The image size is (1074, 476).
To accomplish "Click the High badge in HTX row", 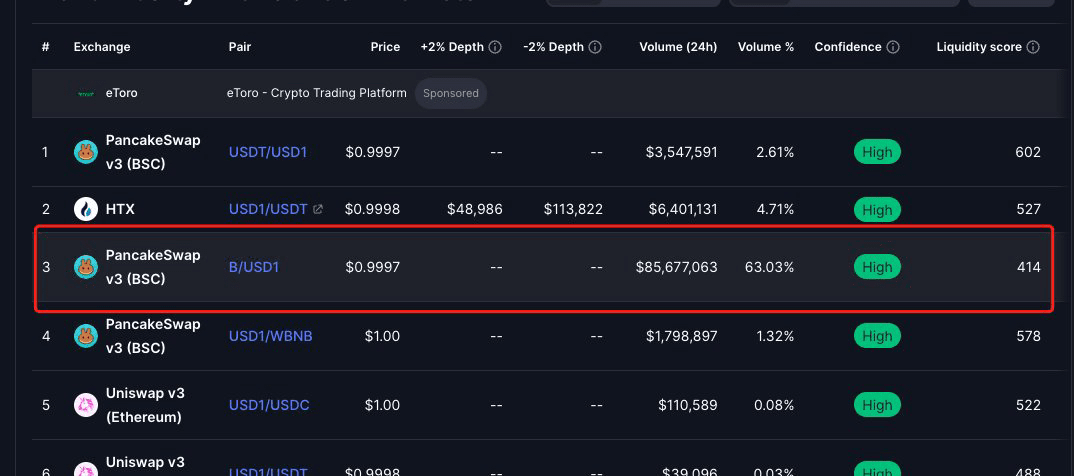I will coord(877,209).
